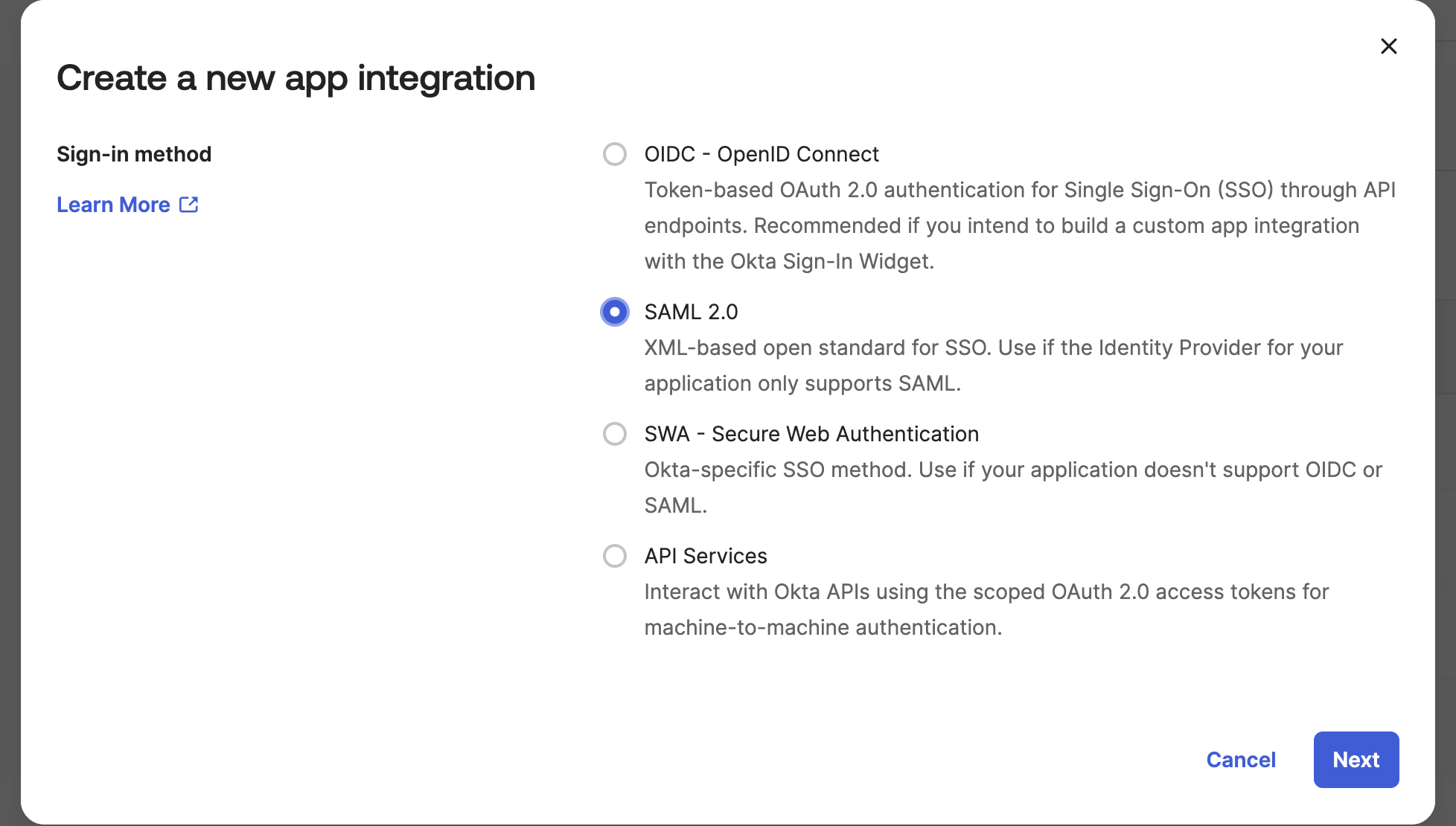
Task: Pick the SWA - Secure Web Authentication radio
Action: coord(615,434)
